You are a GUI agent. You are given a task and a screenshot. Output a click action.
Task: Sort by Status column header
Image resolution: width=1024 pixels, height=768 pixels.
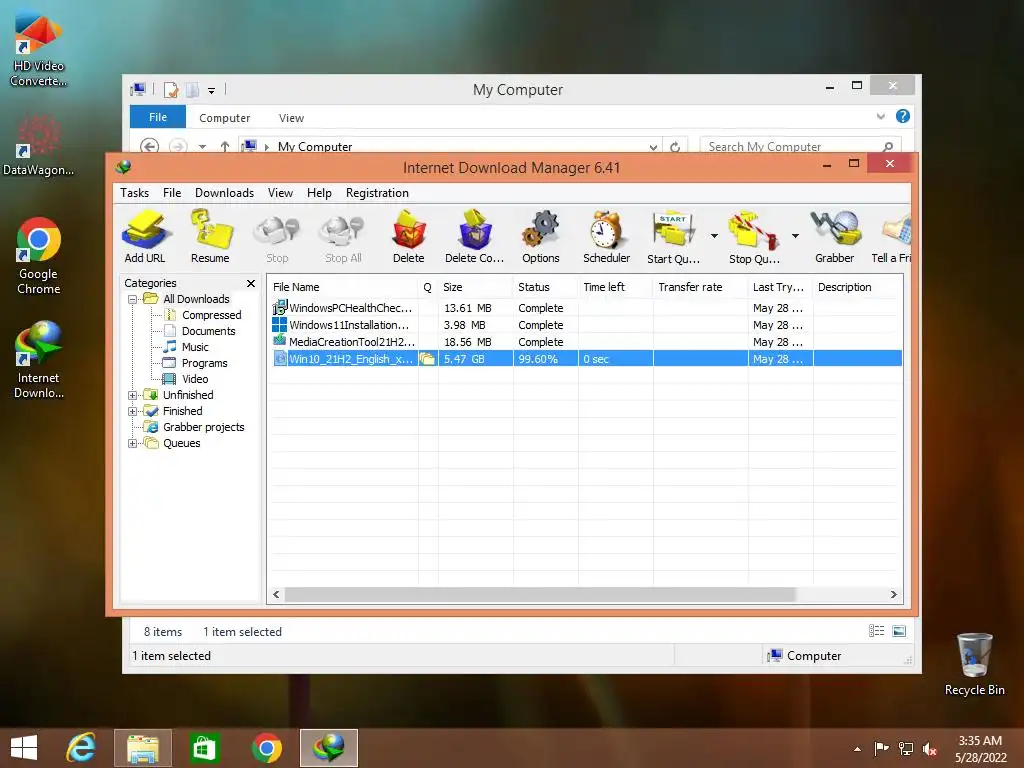545,287
